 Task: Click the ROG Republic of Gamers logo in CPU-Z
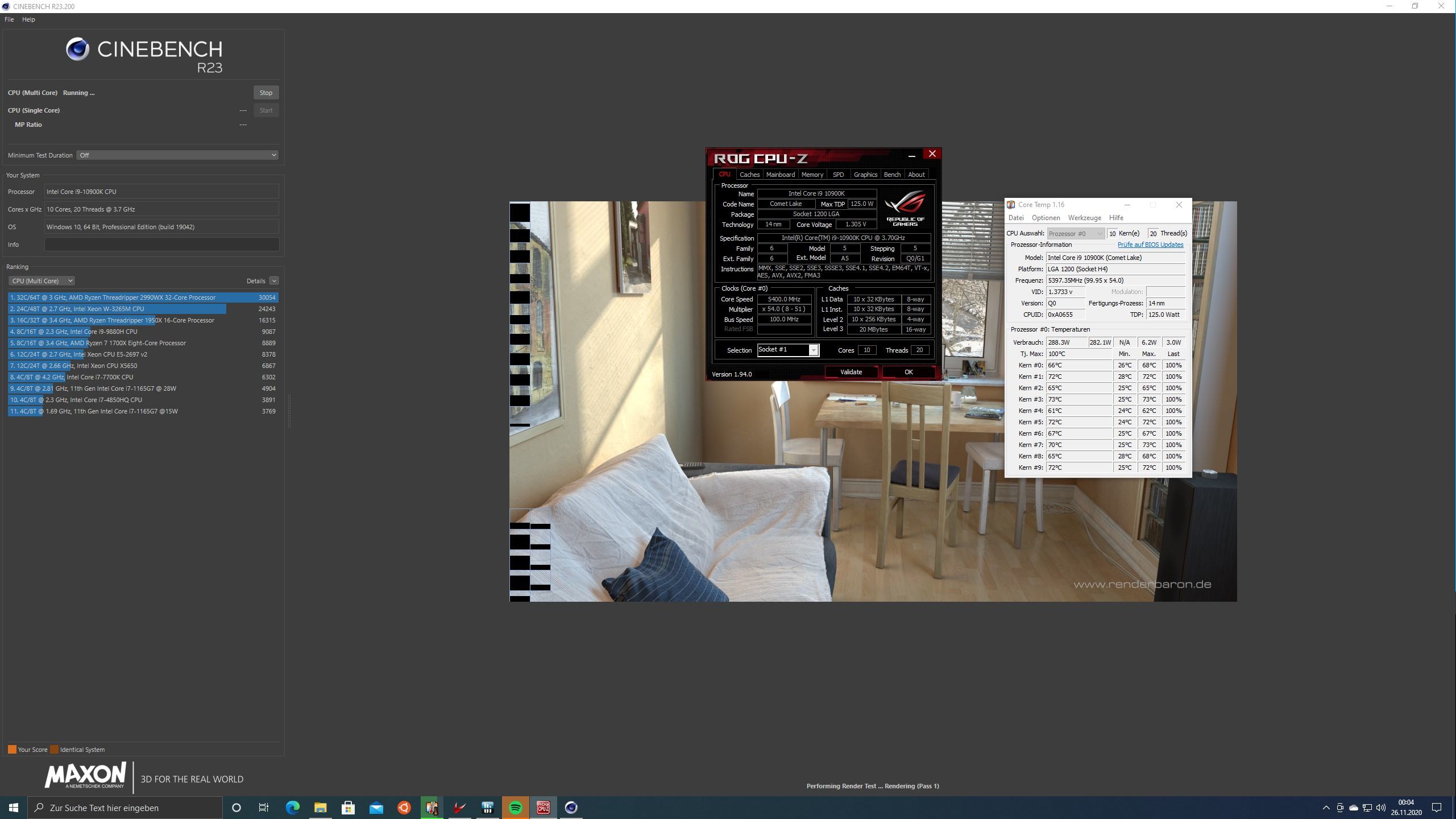click(x=905, y=209)
